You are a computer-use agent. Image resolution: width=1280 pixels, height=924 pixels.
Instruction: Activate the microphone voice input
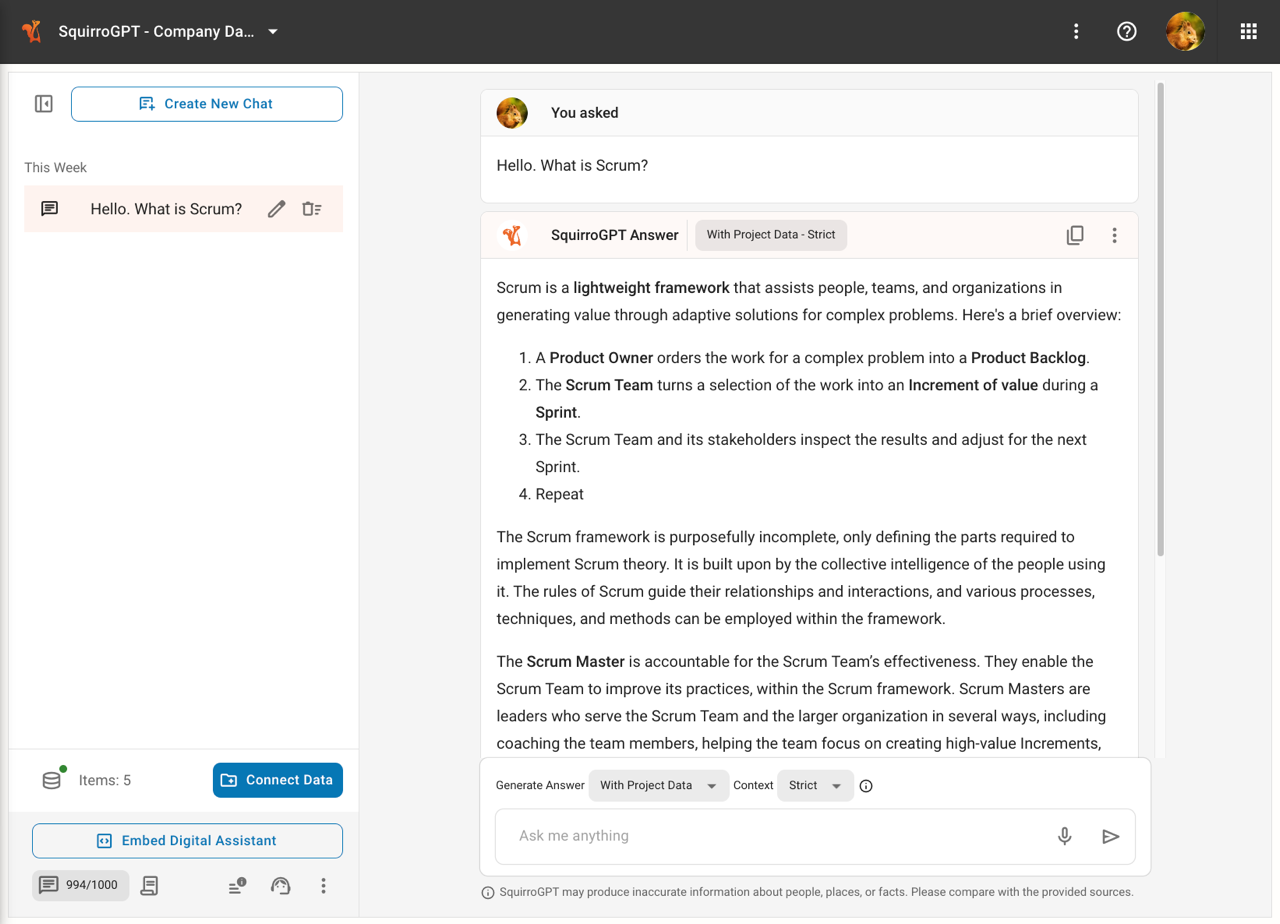point(1065,836)
